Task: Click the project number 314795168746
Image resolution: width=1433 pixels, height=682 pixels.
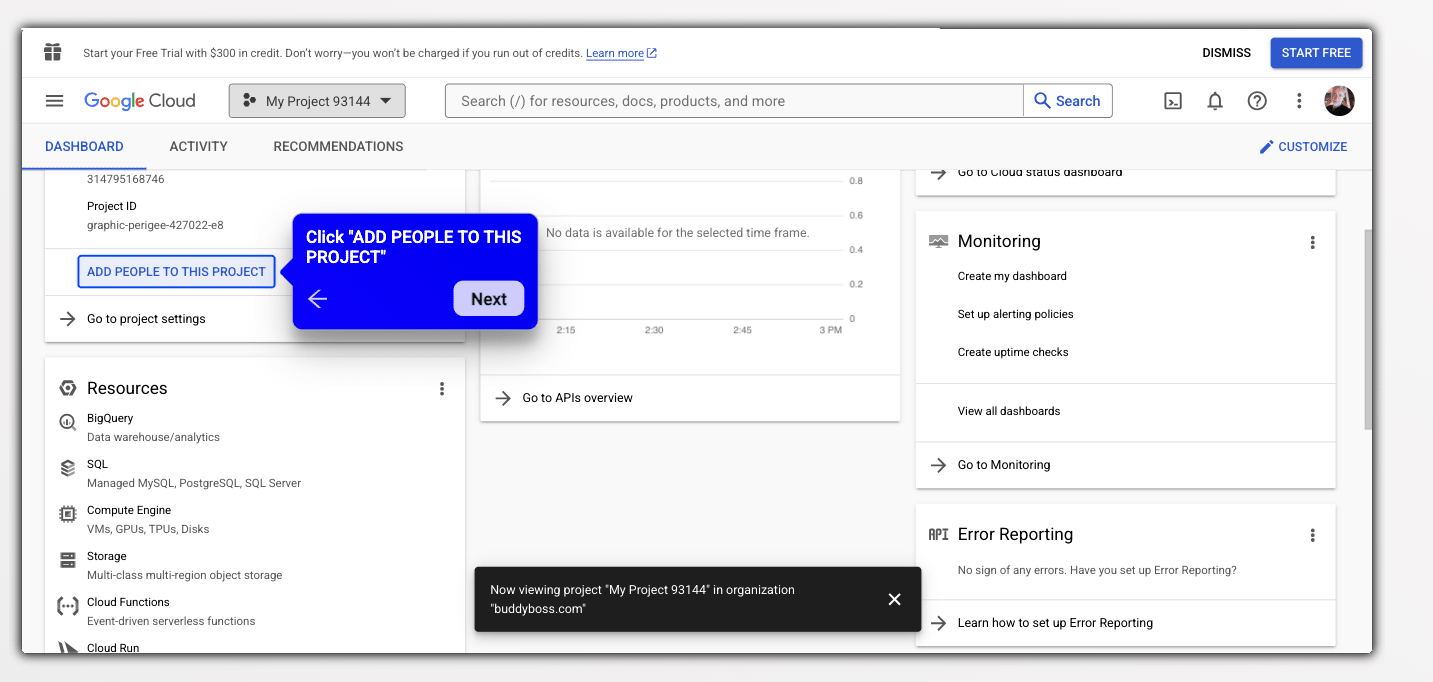Action: pos(126,179)
